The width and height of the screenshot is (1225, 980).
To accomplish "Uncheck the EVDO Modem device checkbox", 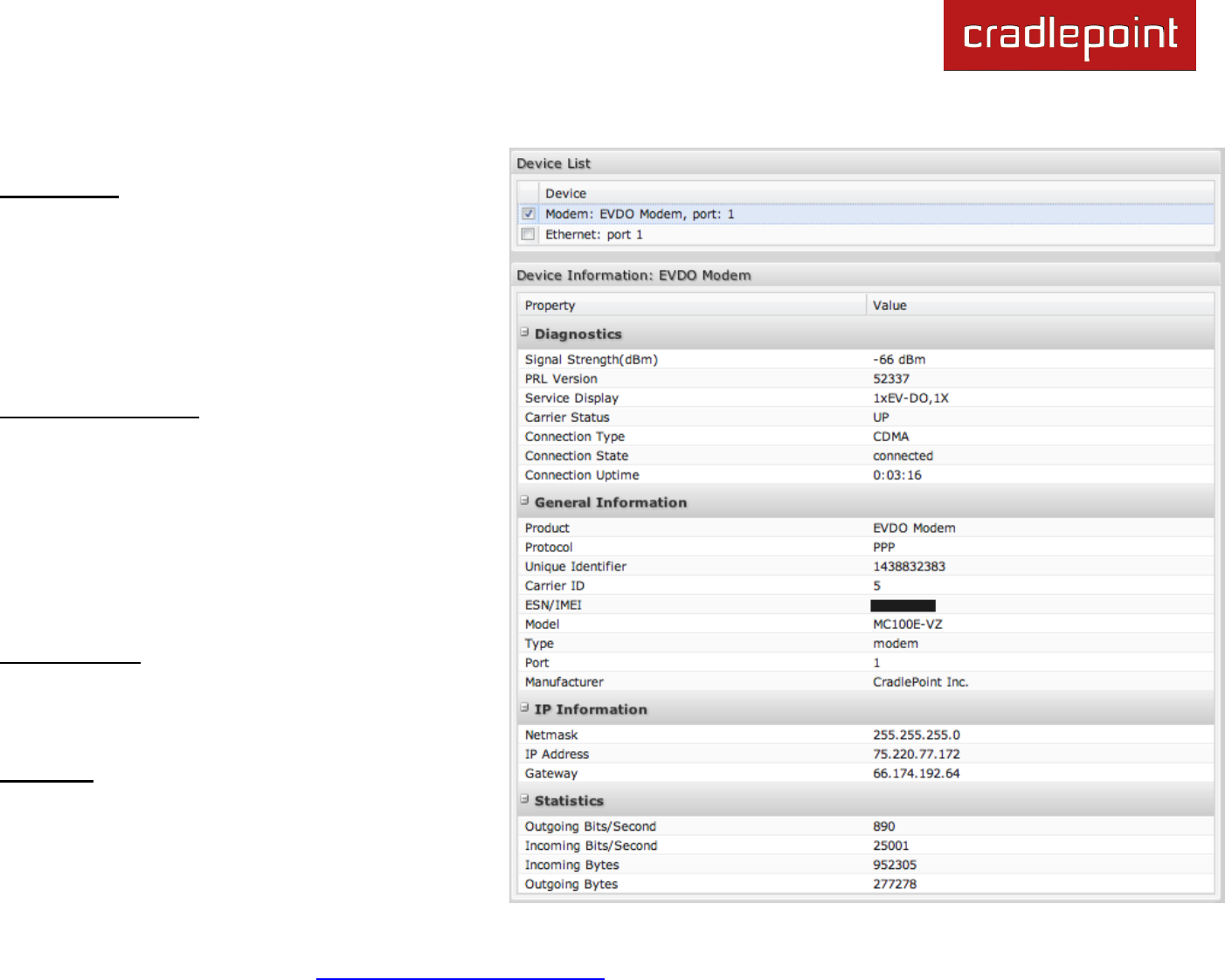I will [528, 214].
